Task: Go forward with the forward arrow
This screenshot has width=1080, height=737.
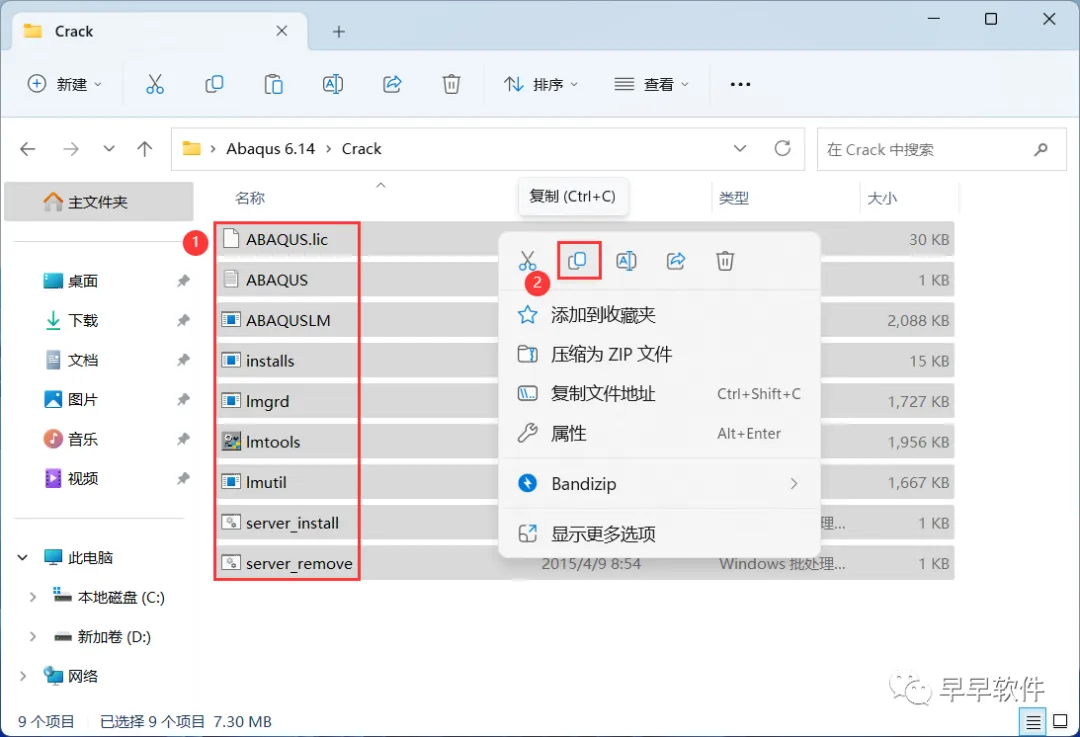Action: [71, 149]
